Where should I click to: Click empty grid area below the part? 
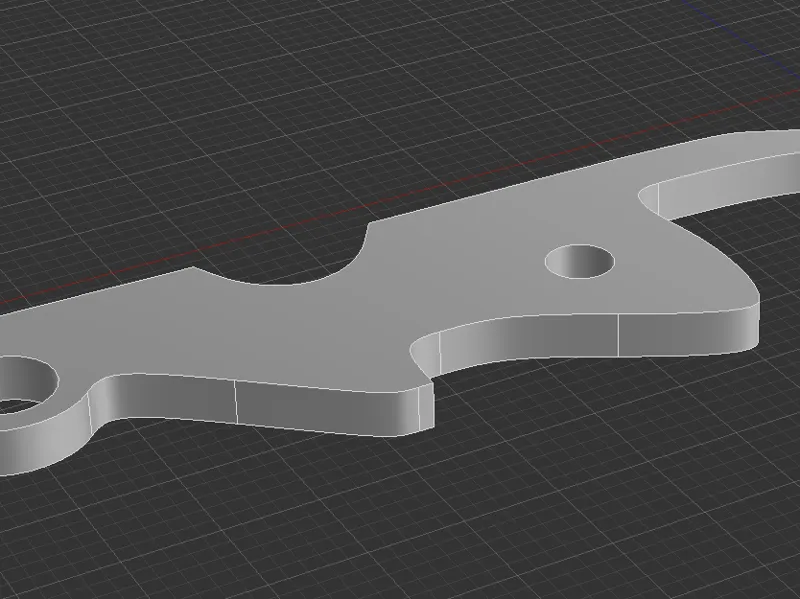(x=459, y=510)
